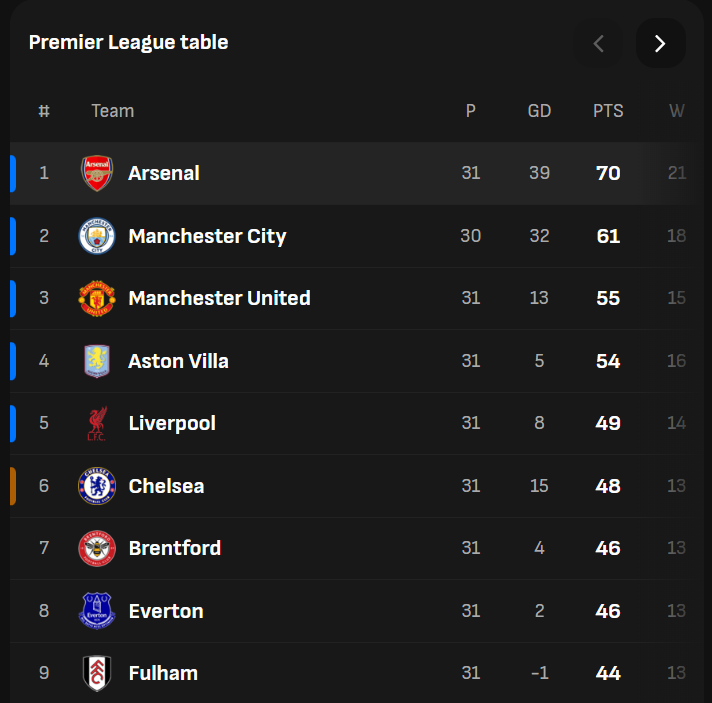Show next table columns with right chevron
712x703 pixels.
[x=660, y=43]
